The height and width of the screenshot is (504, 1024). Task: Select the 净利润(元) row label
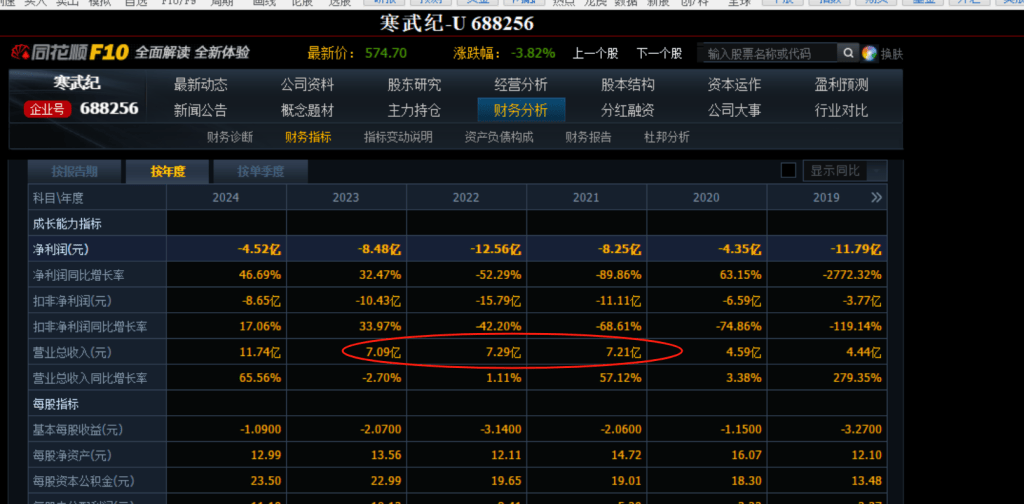click(60, 249)
